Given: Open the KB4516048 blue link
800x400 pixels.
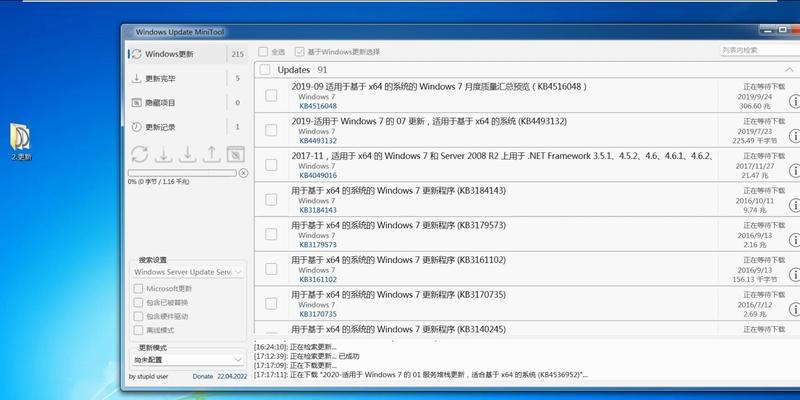Looking at the screenshot, I should tap(318, 106).
